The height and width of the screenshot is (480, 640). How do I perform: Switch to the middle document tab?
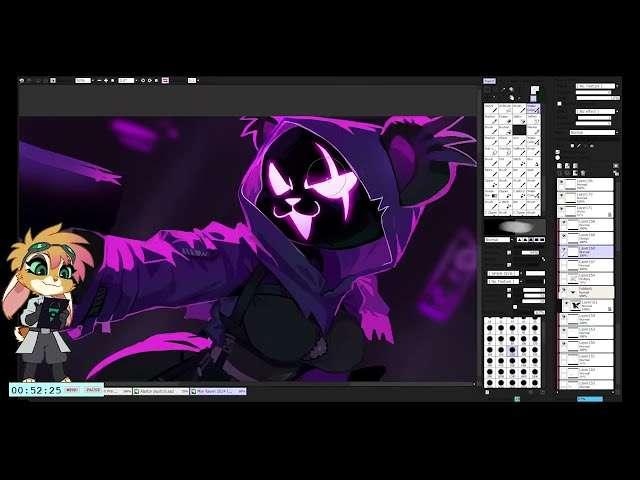(x=161, y=391)
